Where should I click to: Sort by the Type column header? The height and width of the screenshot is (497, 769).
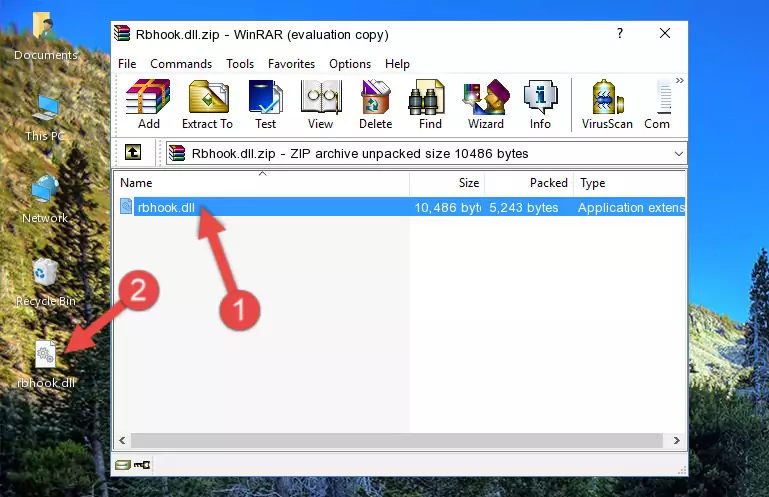point(629,183)
